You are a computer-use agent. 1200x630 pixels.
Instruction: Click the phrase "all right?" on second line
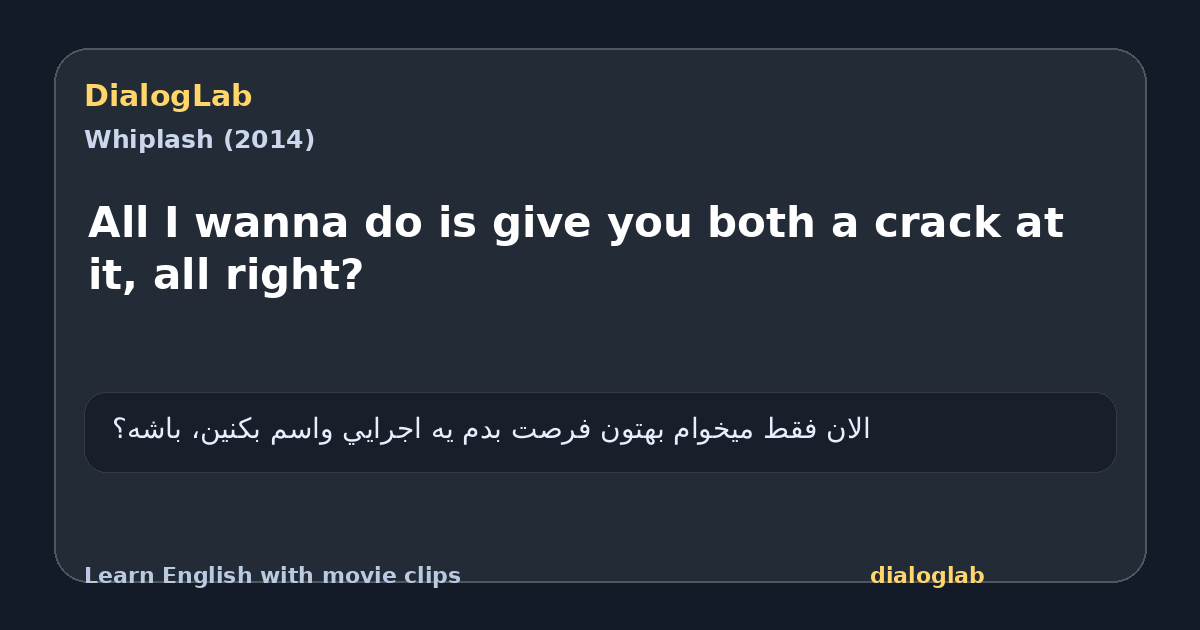(258, 275)
